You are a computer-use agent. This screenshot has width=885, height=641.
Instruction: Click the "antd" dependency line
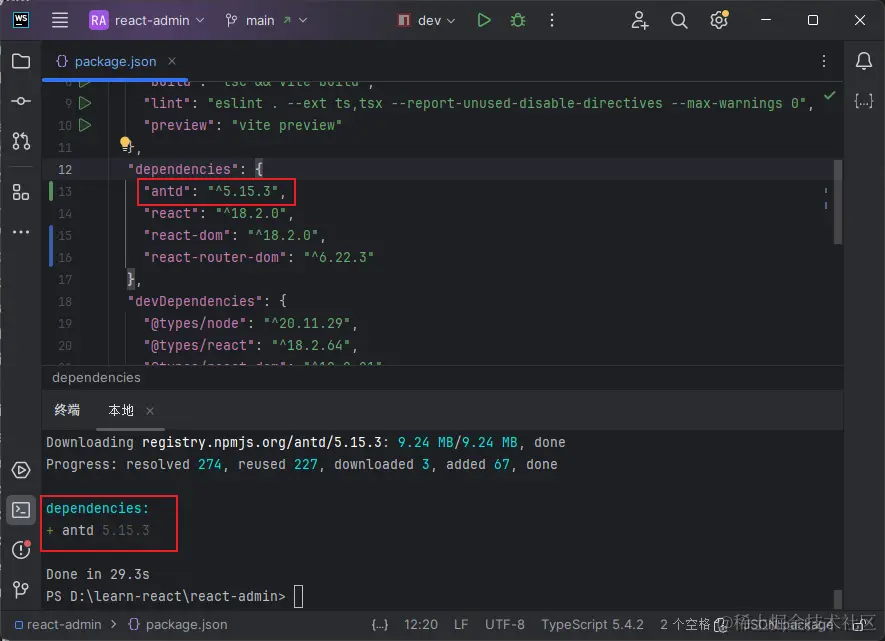click(214, 191)
